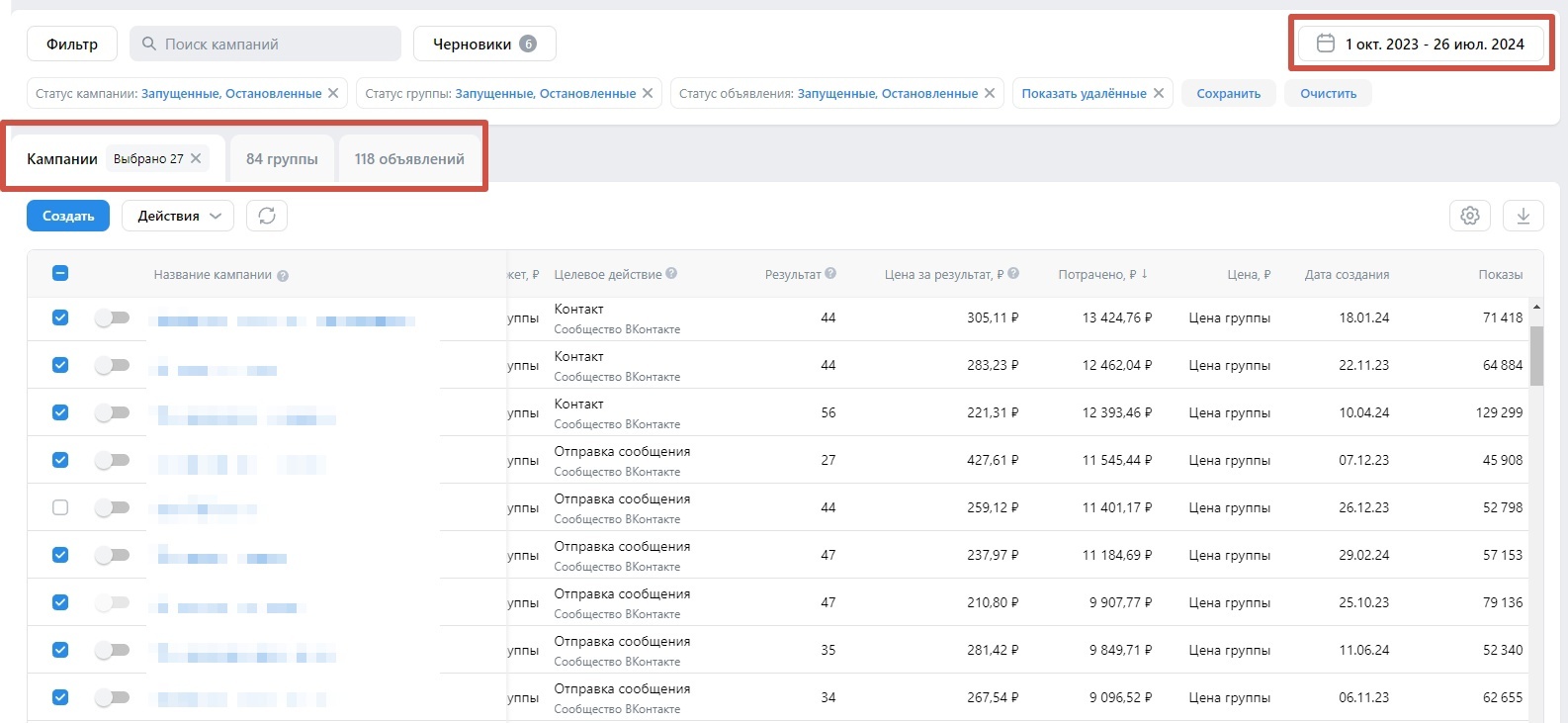Switch to the '84 группы' tab
Viewport: 1568px width, 723px height.
click(282, 158)
